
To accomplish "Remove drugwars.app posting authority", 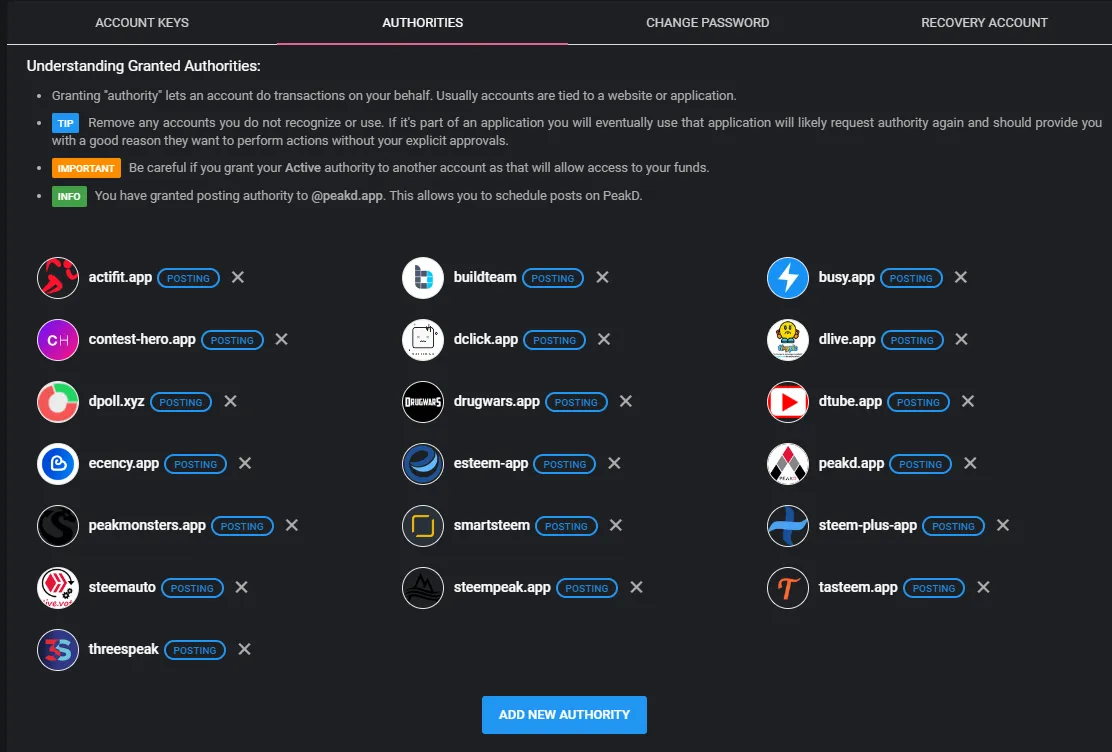I will click(x=626, y=402).
